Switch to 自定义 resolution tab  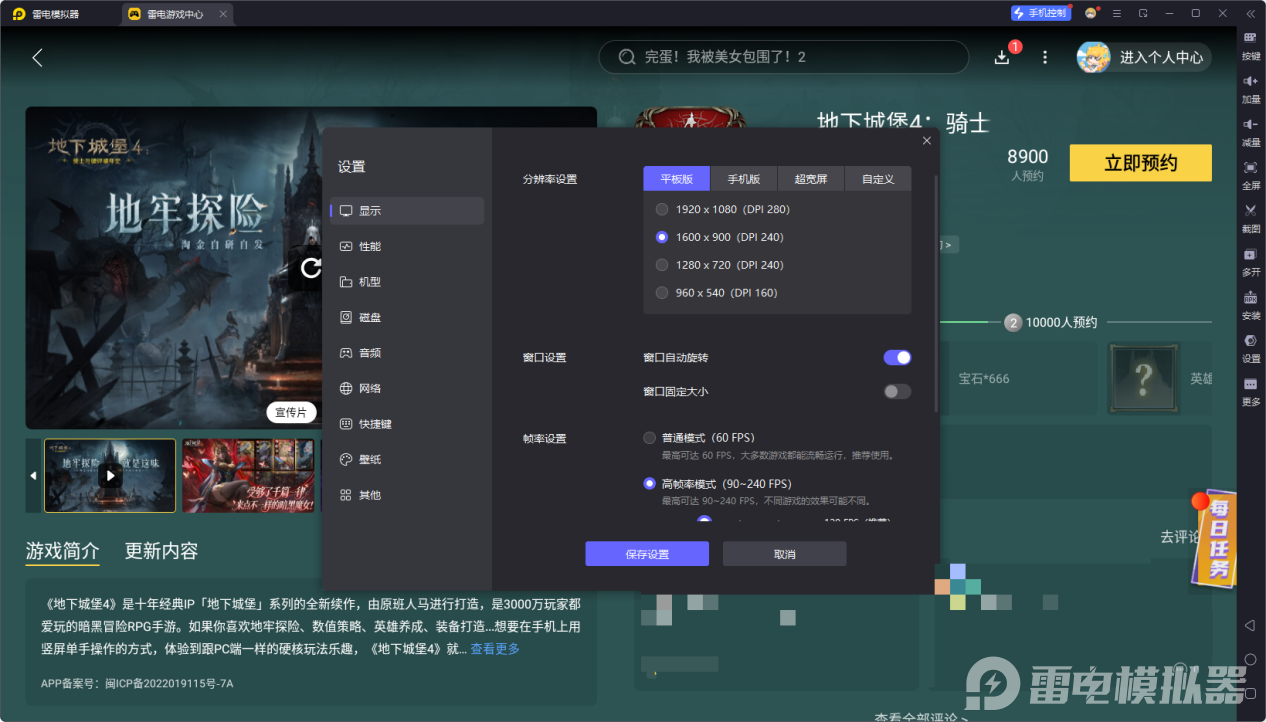(x=878, y=179)
